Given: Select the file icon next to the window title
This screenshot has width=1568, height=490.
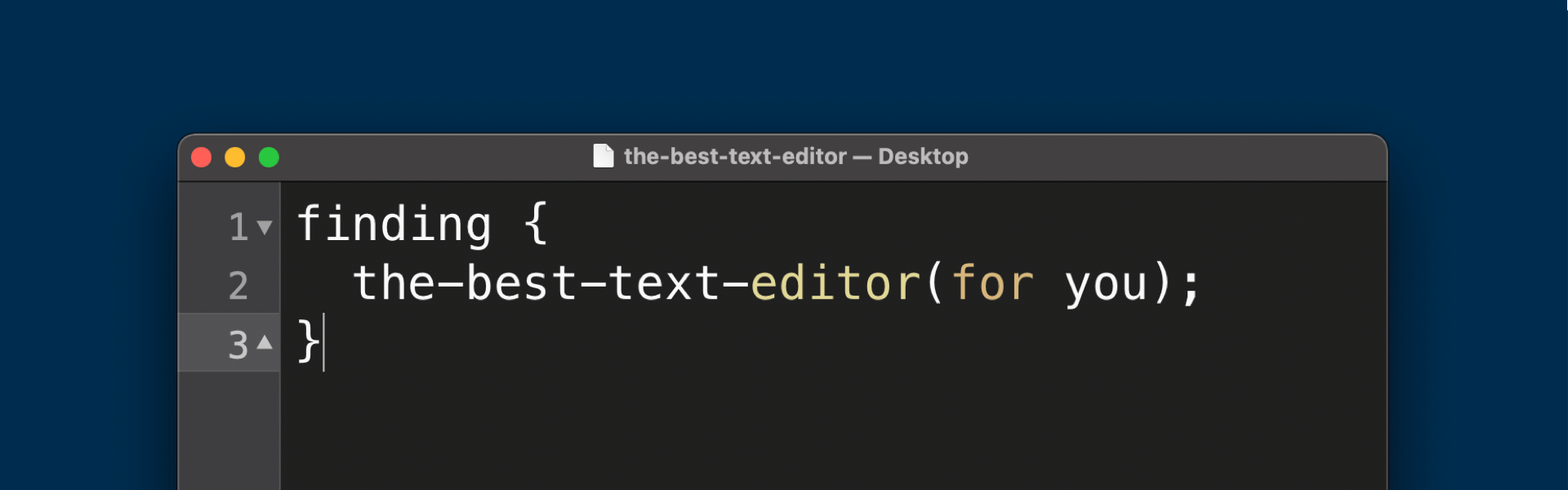Looking at the screenshot, I should [x=603, y=156].
